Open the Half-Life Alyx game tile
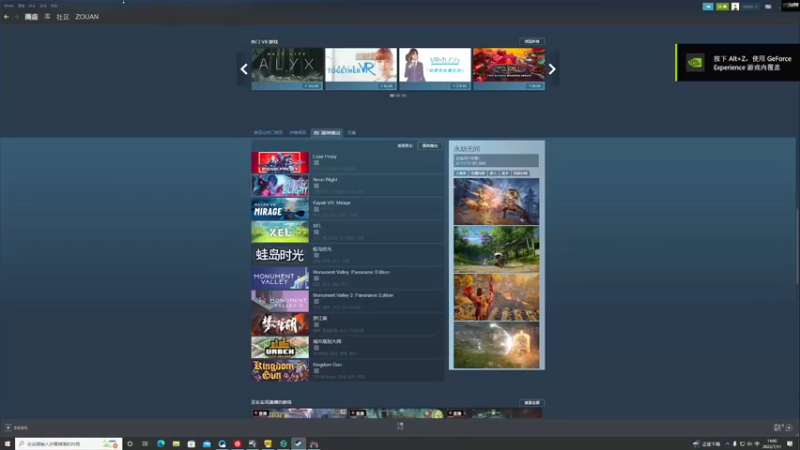 pyautogui.click(x=287, y=69)
